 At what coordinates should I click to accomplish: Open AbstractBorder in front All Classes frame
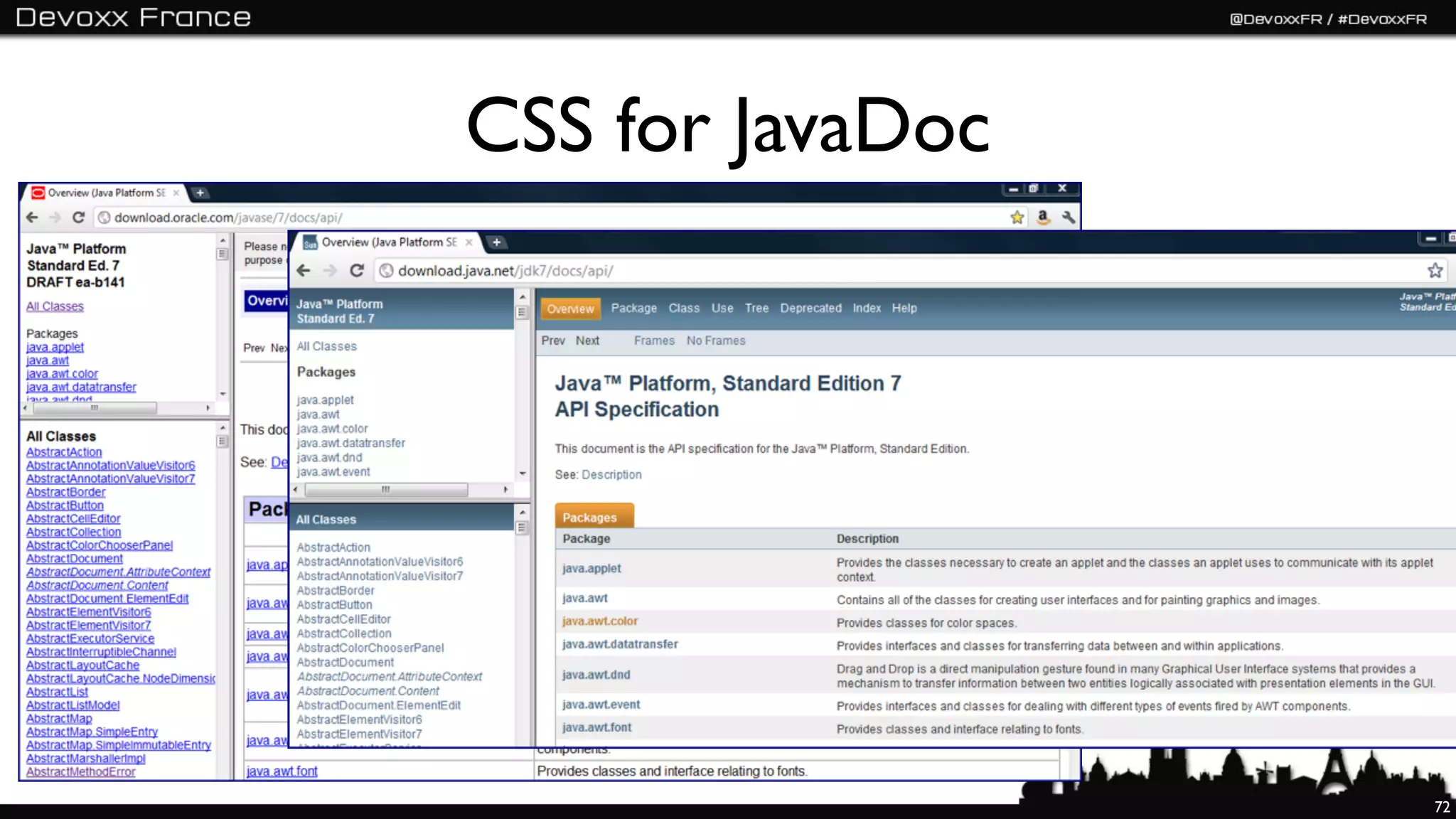(x=336, y=590)
